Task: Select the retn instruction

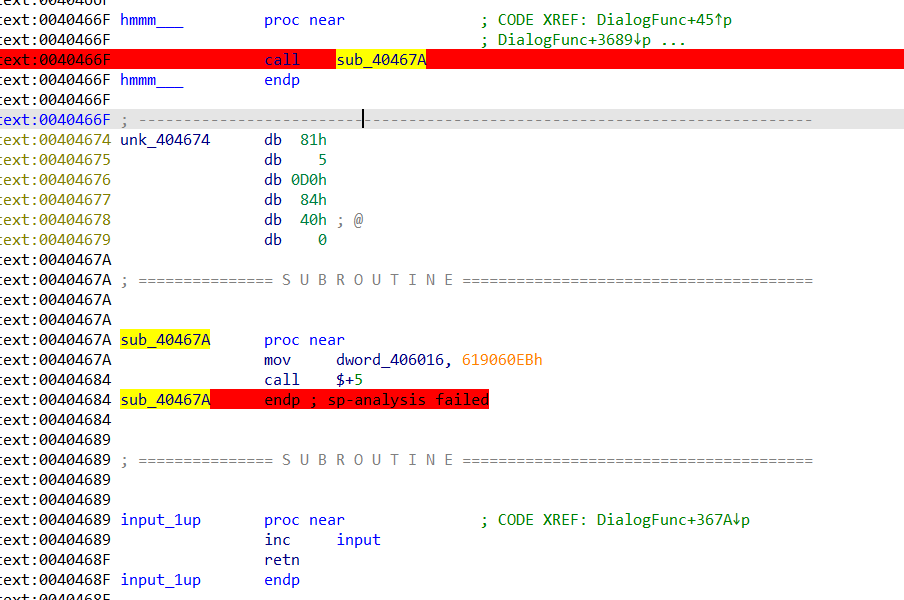Action: pyautogui.click(x=282, y=560)
